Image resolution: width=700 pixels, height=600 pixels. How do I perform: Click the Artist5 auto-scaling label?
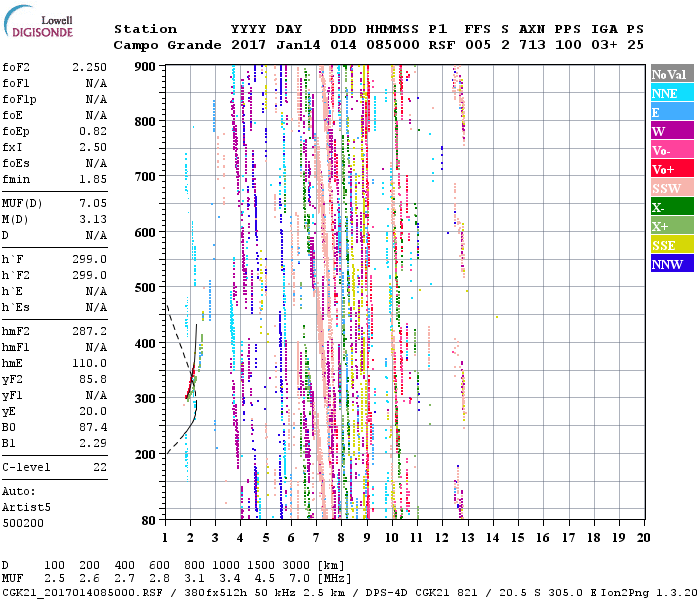tap(26, 507)
